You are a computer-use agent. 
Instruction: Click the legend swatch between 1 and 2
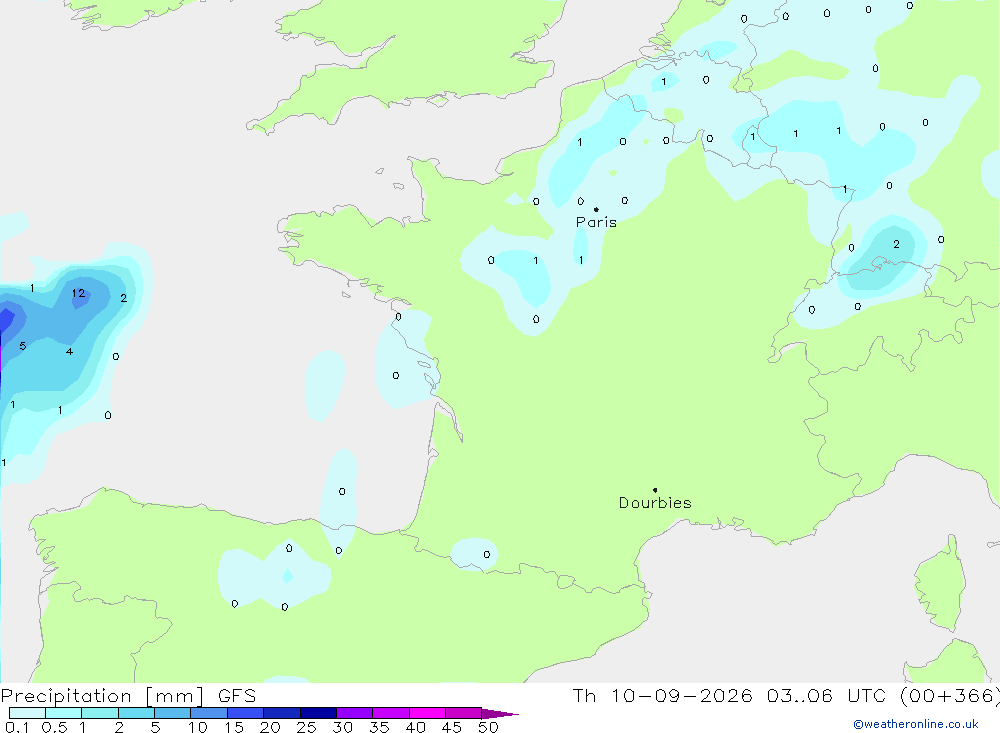pos(100,713)
